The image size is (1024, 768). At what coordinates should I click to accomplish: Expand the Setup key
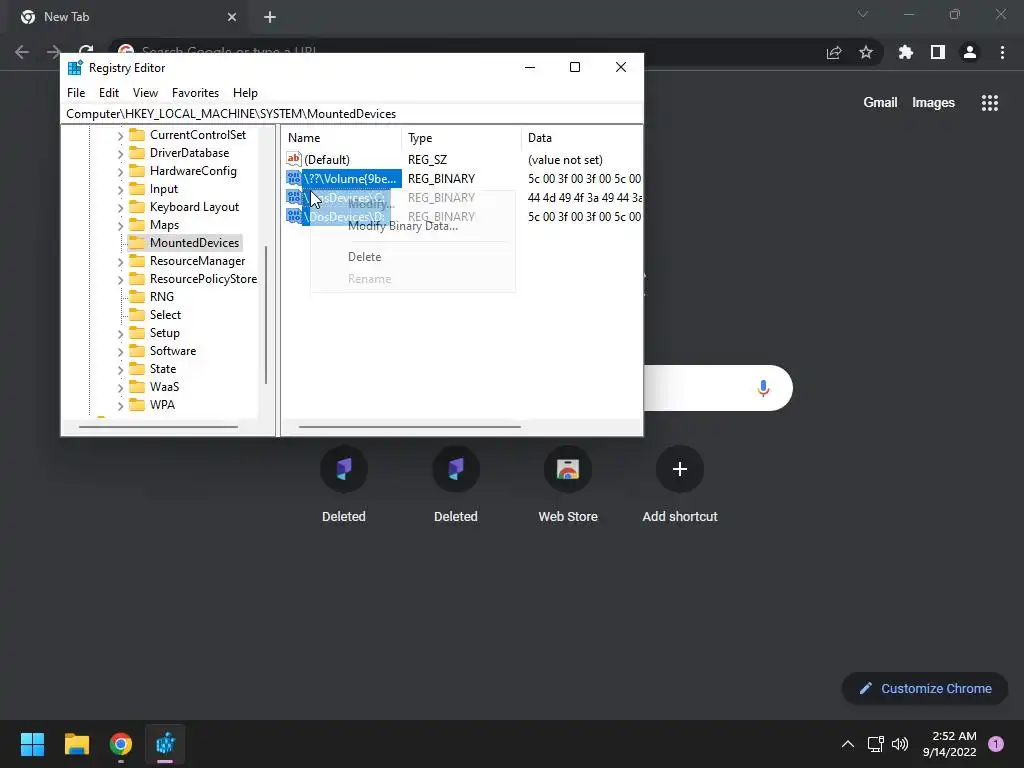point(120,333)
